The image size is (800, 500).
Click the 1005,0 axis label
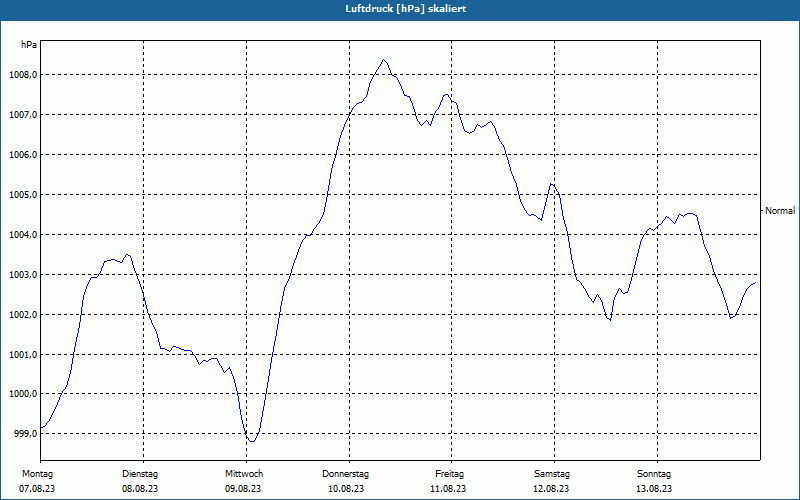tap(23, 195)
